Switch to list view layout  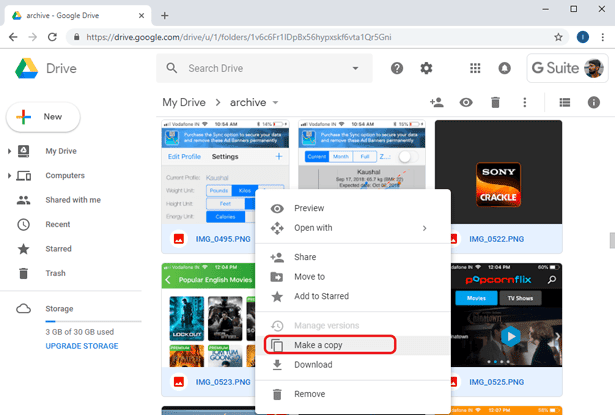[x=564, y=102]
